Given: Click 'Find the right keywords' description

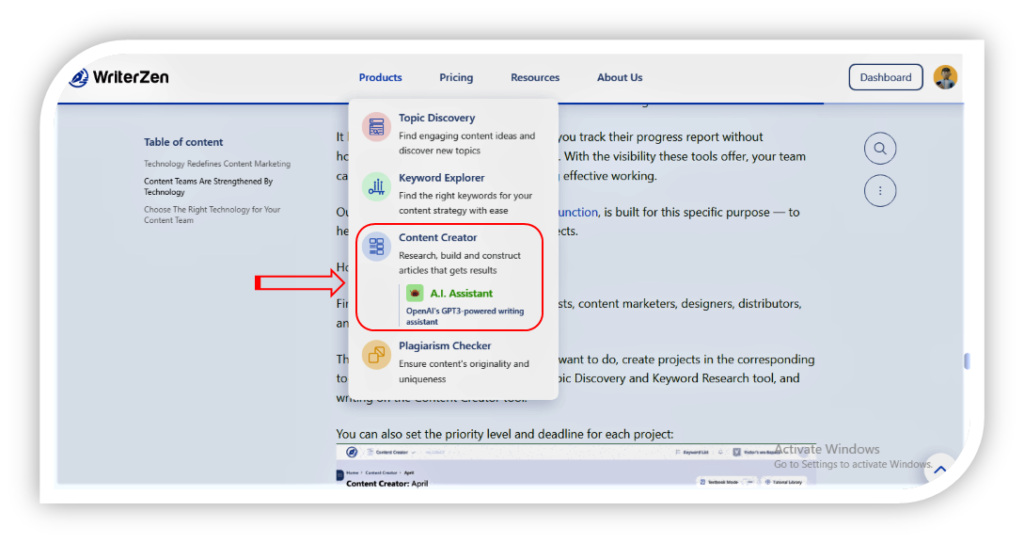Looking at the screenshot, I should click(x=466, y=203).
